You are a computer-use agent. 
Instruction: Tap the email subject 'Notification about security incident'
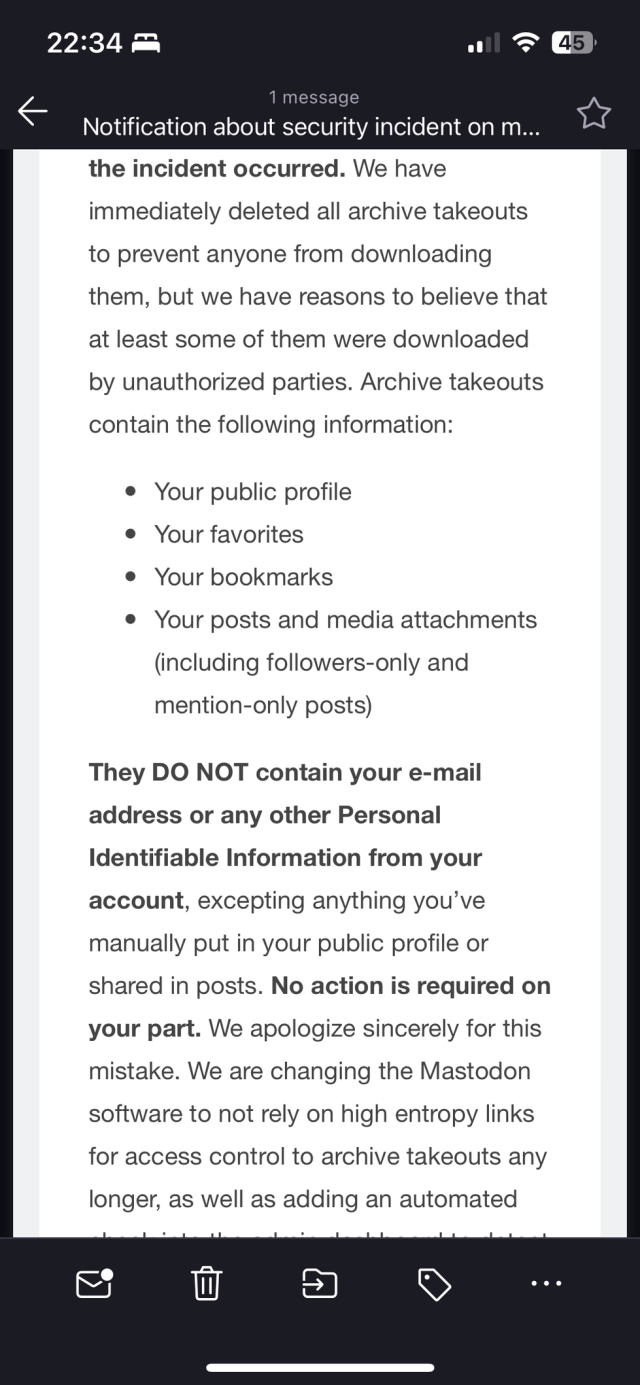[x=312, y=127]
